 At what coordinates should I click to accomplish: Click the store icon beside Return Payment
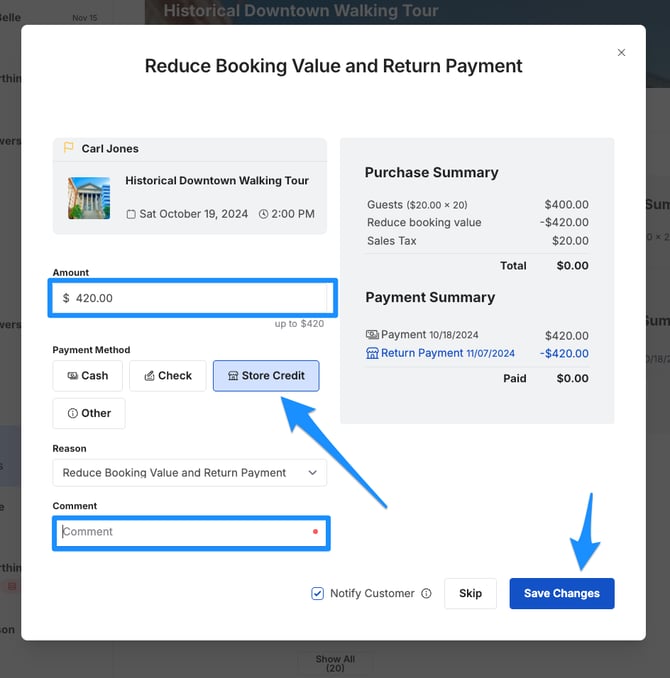(372, 353)
